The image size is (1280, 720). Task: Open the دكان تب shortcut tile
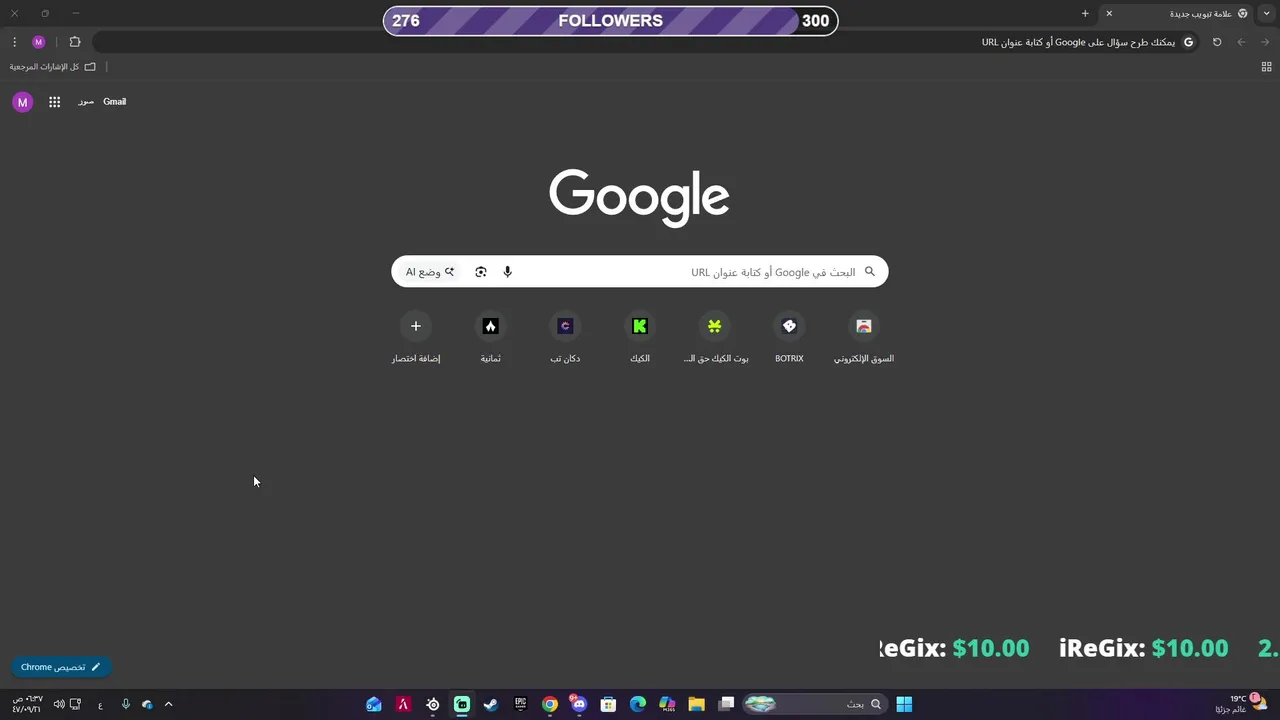(x=565, y=338)
